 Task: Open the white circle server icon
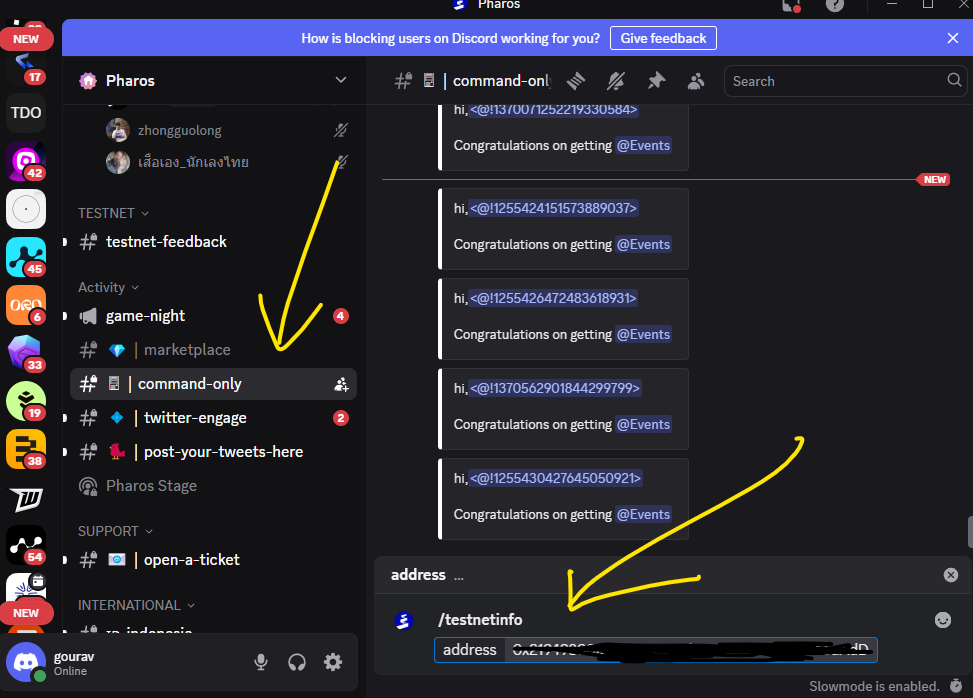click(x=26, y=209)
